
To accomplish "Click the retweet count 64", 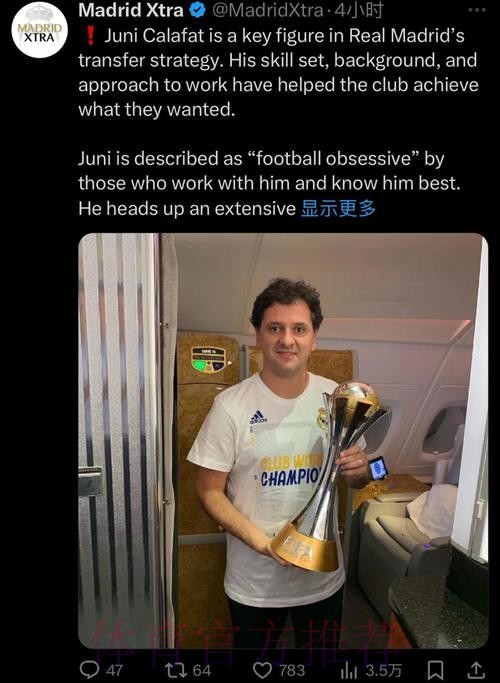I will coord(202,670).
